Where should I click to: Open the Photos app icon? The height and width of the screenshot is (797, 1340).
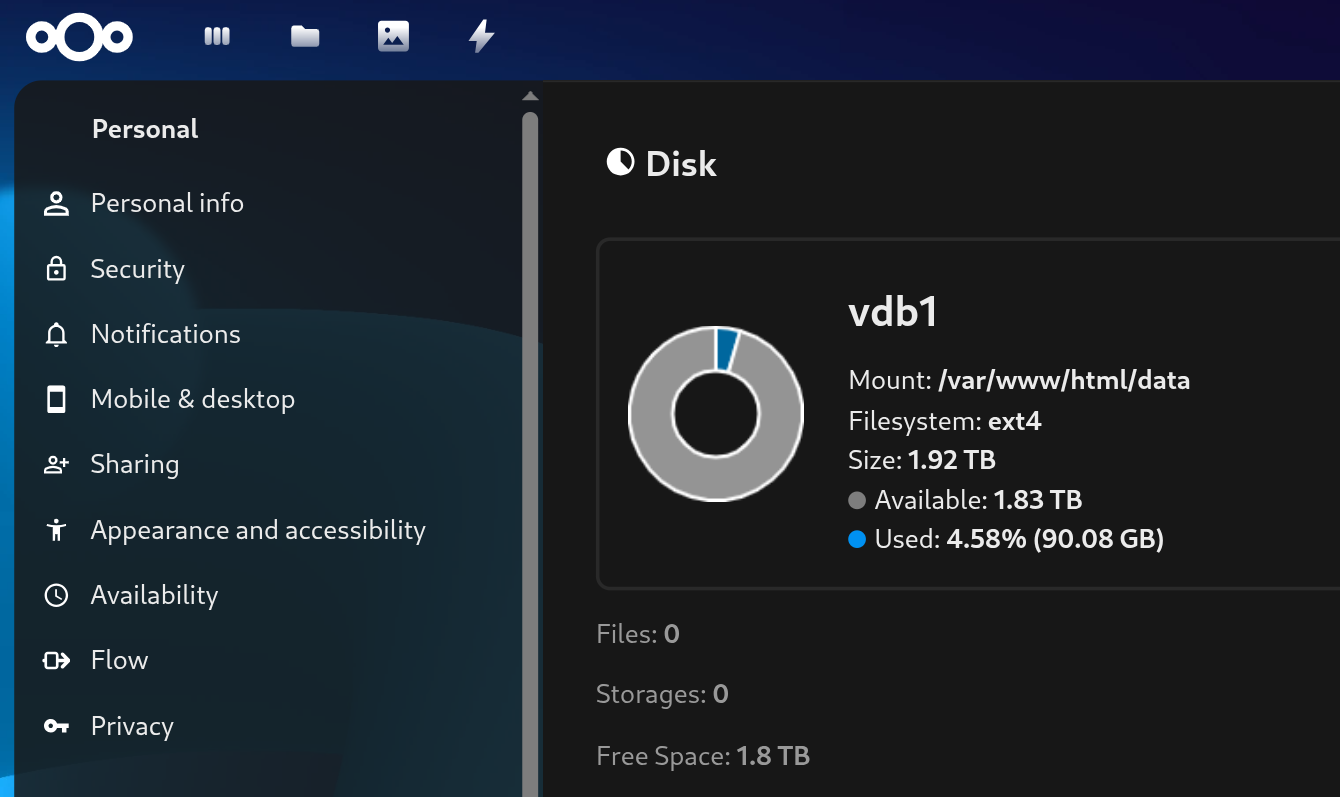(393, 37)
